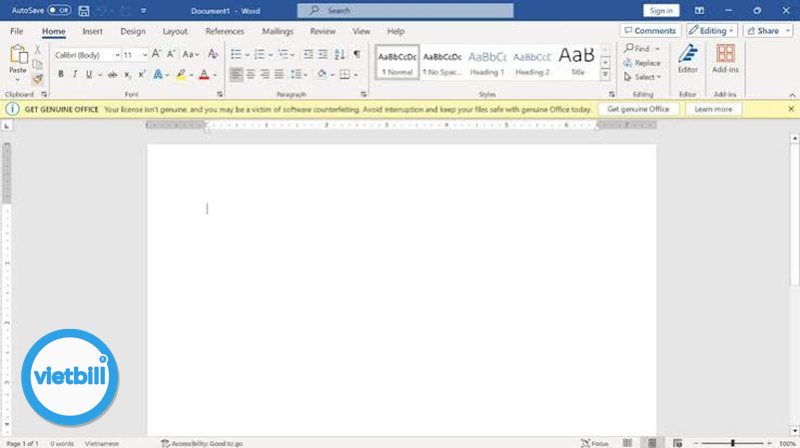The width and height of the screenshot is (800, 448).
Task: Select Align Right
Action: (x=265, y=74)
